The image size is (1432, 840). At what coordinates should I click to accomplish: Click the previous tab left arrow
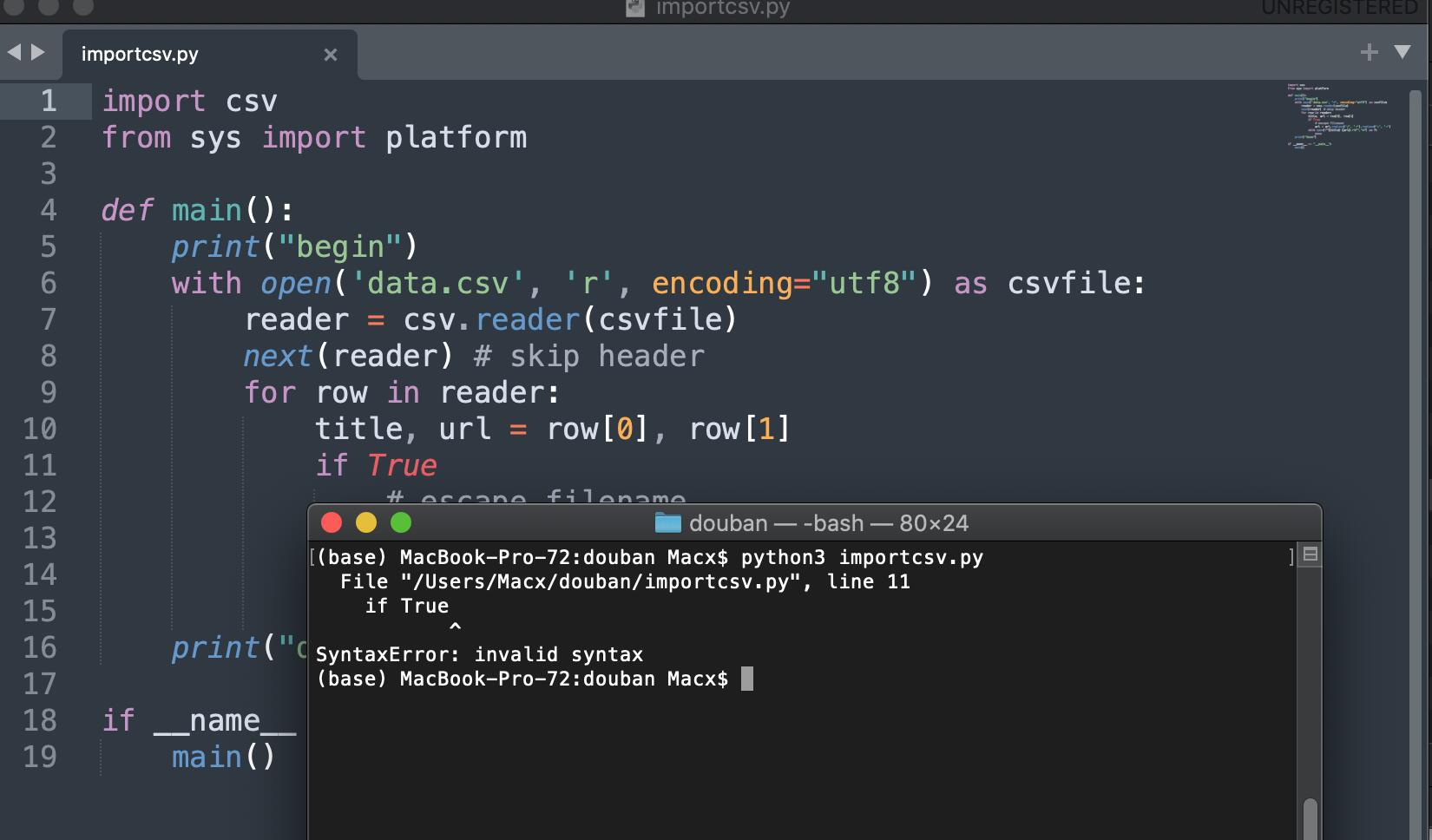tap(14, 52)
